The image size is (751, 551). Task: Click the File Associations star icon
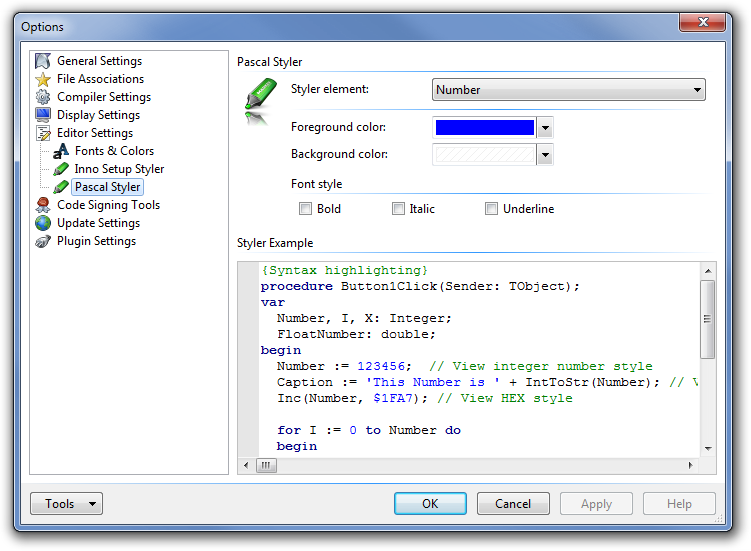[43, 79]
